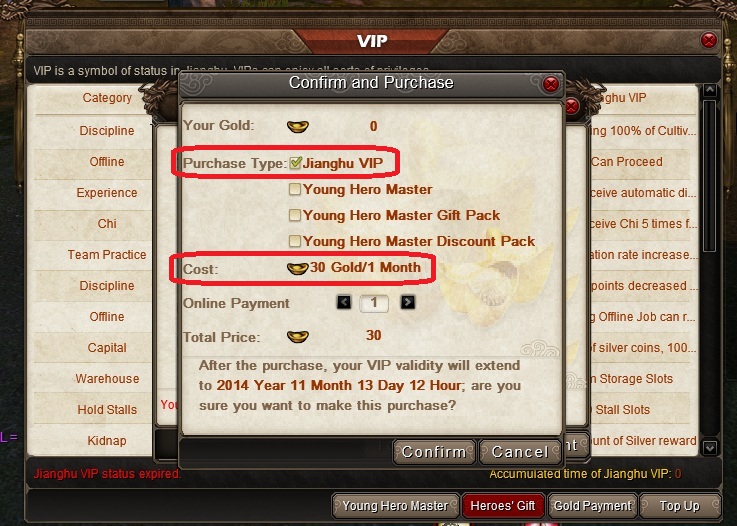
Task: Decrease Online Payment quantity with left arrow
Action: pyautogui.click(x=344, y=302)
